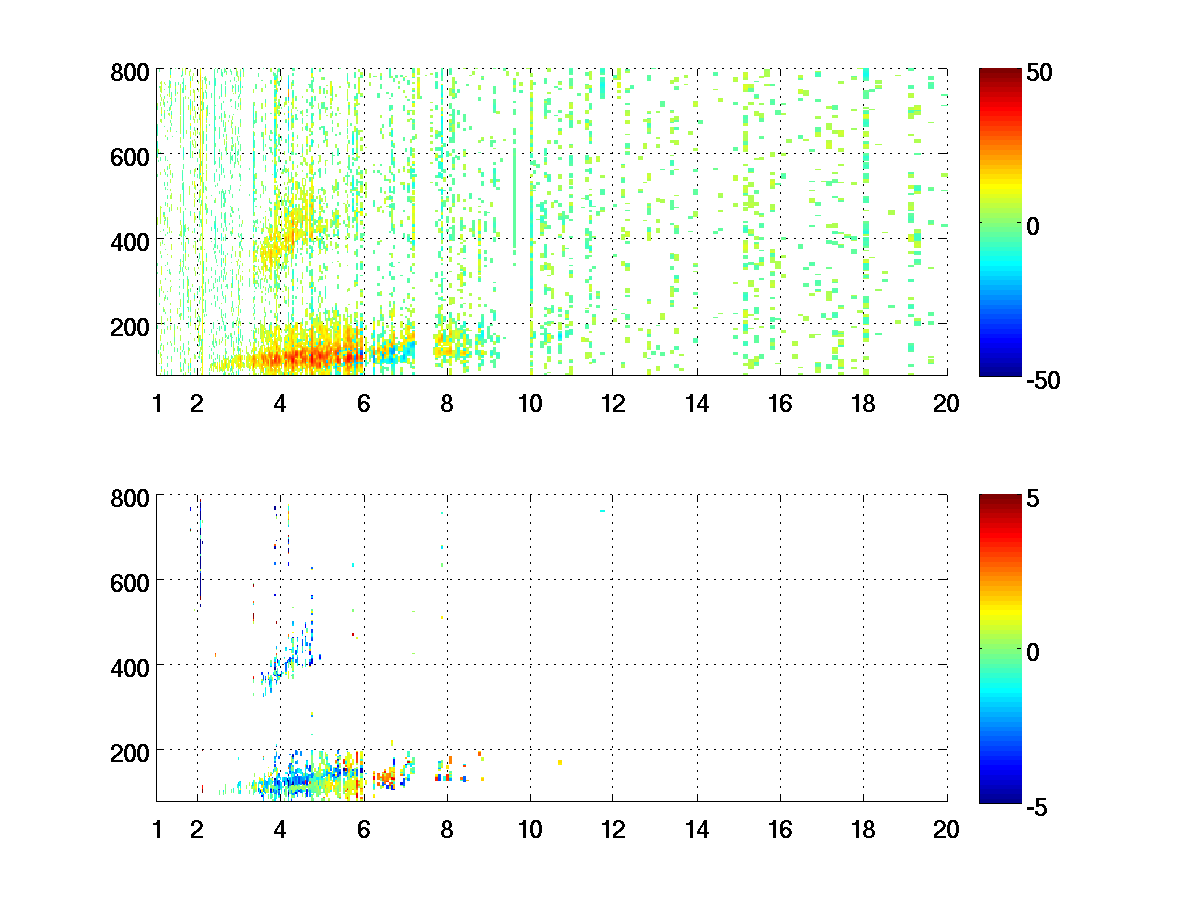The height and width of the screenshot is (900, 1200).
Task: Click upper plot x-axis label 18
Action: 863,403
